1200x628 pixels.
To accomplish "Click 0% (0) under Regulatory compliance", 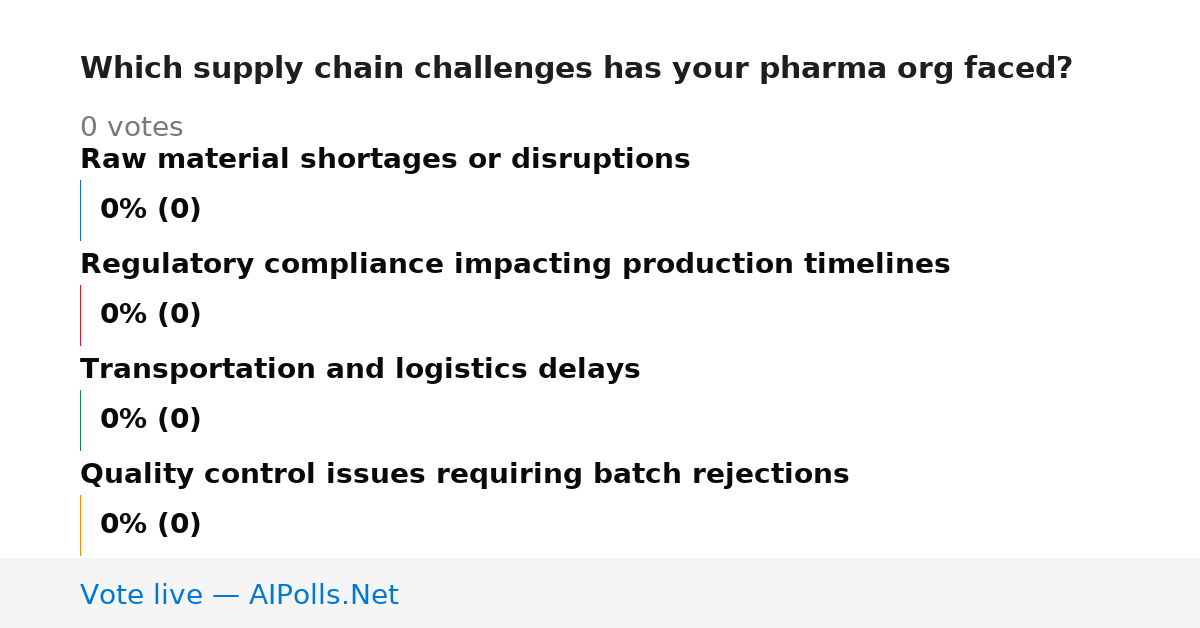I will [x=151, y=315].
